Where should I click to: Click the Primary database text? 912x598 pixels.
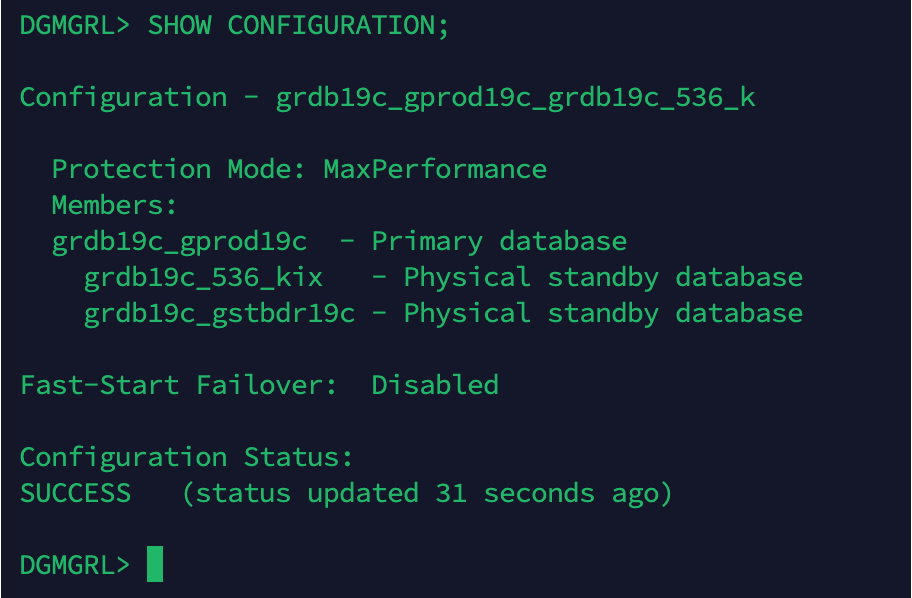[499, 241]
